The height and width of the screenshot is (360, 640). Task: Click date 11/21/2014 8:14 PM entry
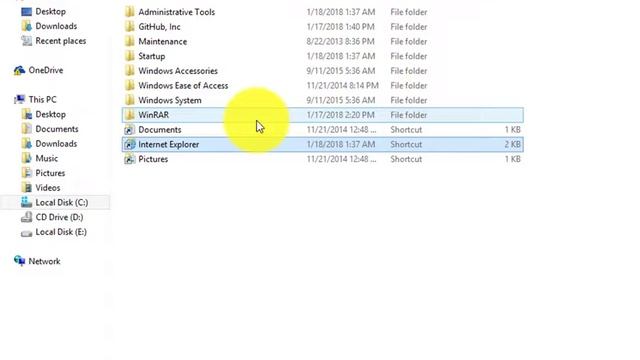[342, 86]
